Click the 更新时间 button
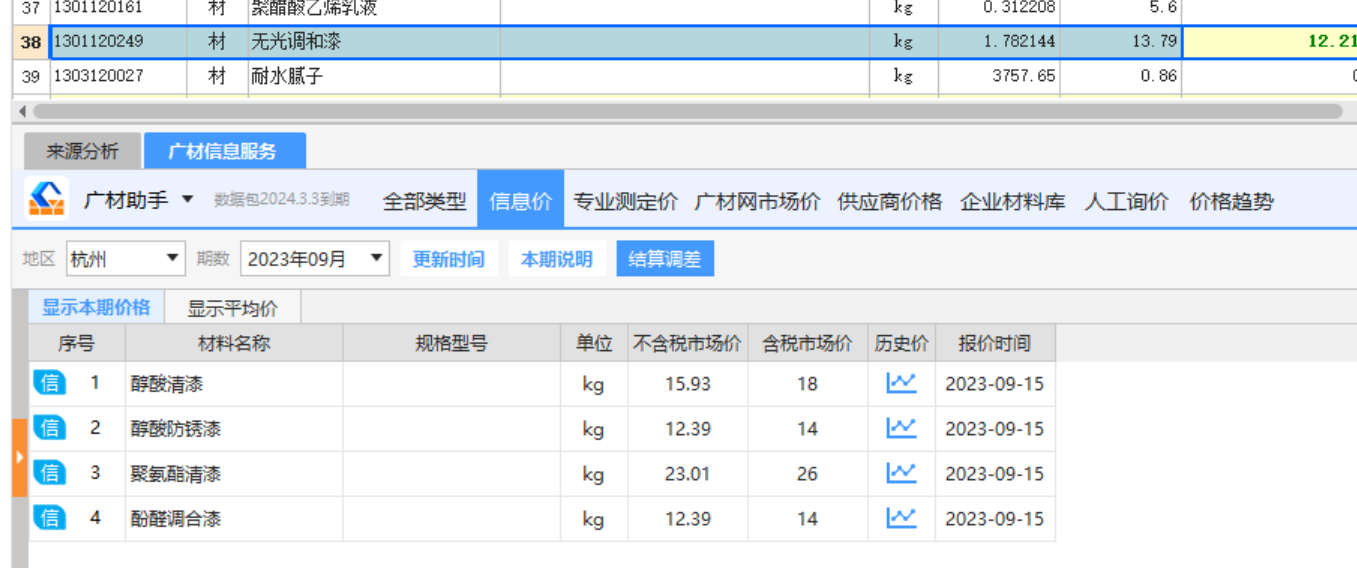 [x=448, y=259]
